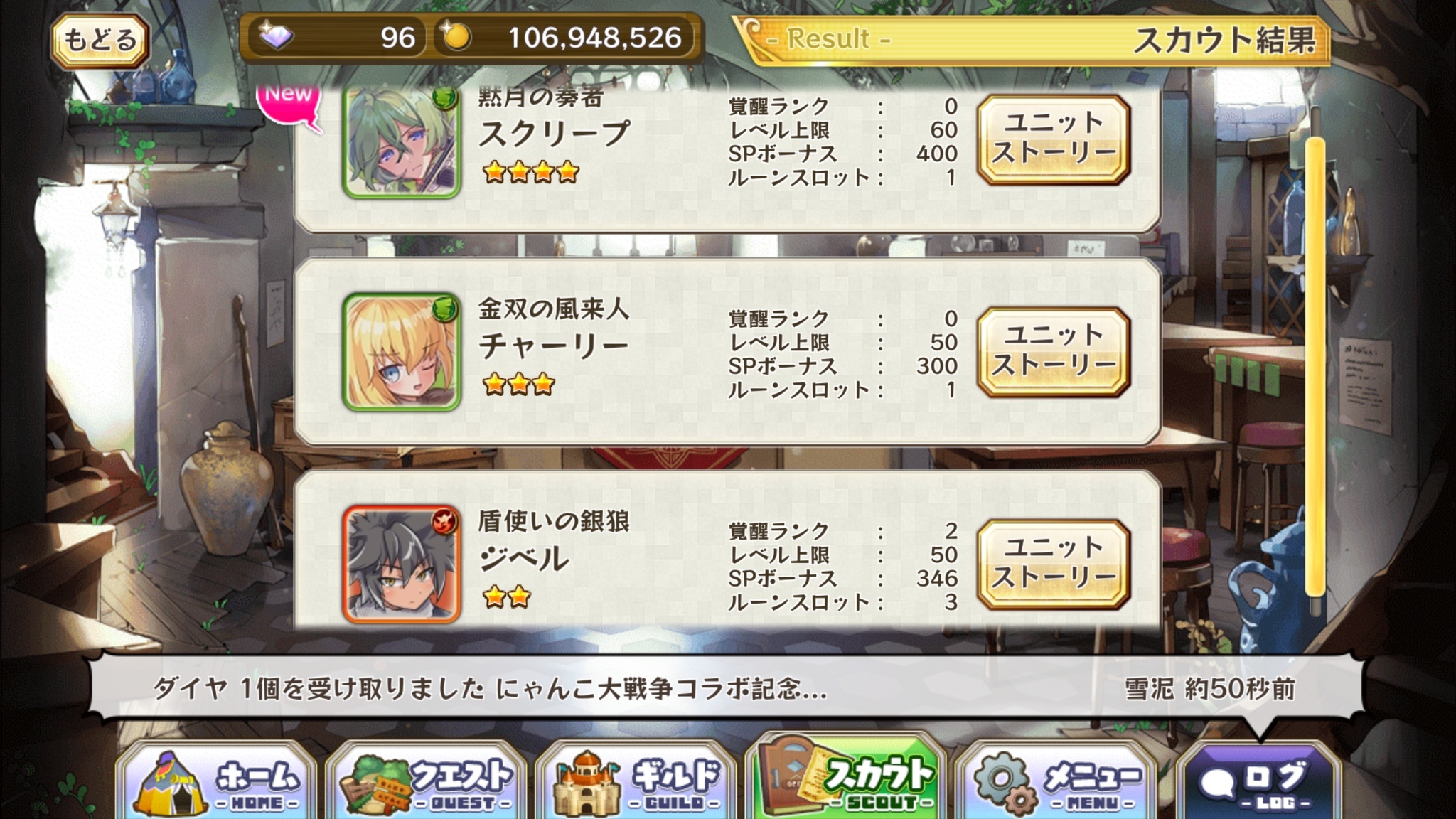The width and height of the screenshot is (1456, 819).
Task: Tap ジベル gray-haired character portrait
Action: (402, 564)
